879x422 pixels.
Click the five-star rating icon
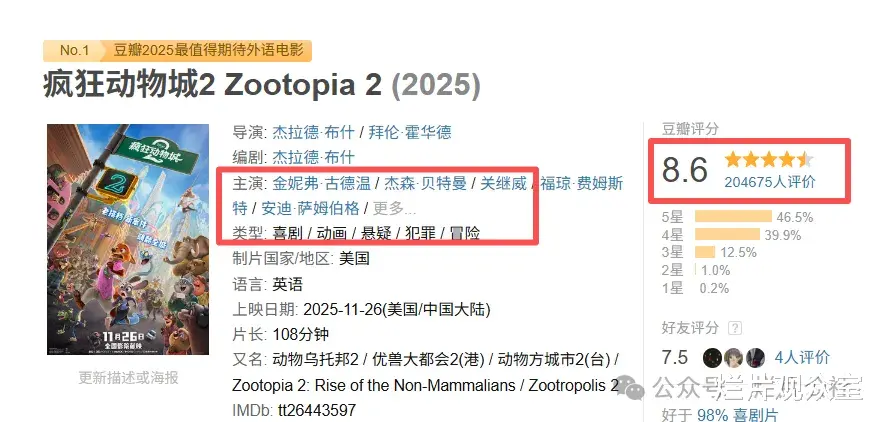769,159
